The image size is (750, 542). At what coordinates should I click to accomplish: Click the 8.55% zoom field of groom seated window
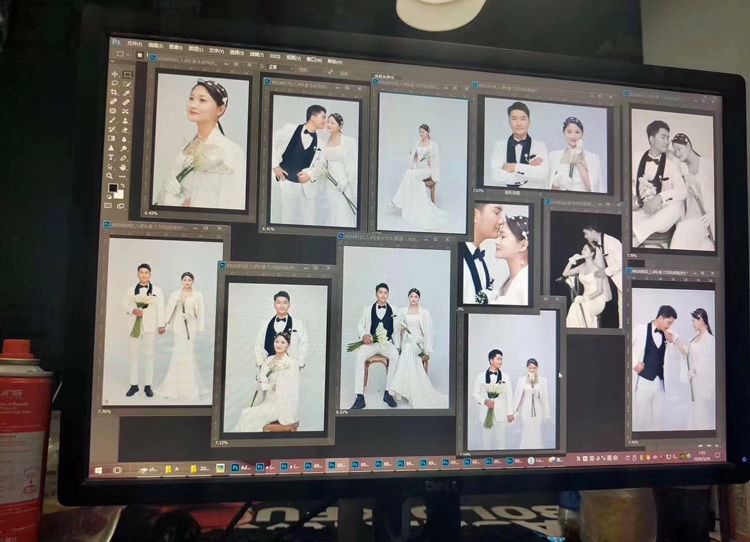pyautogui.click(x=342, y=412)
